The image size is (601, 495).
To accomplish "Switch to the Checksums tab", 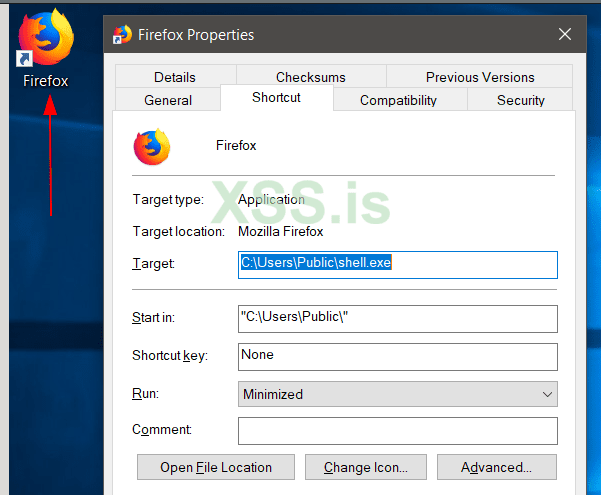I will click(311, 77).
